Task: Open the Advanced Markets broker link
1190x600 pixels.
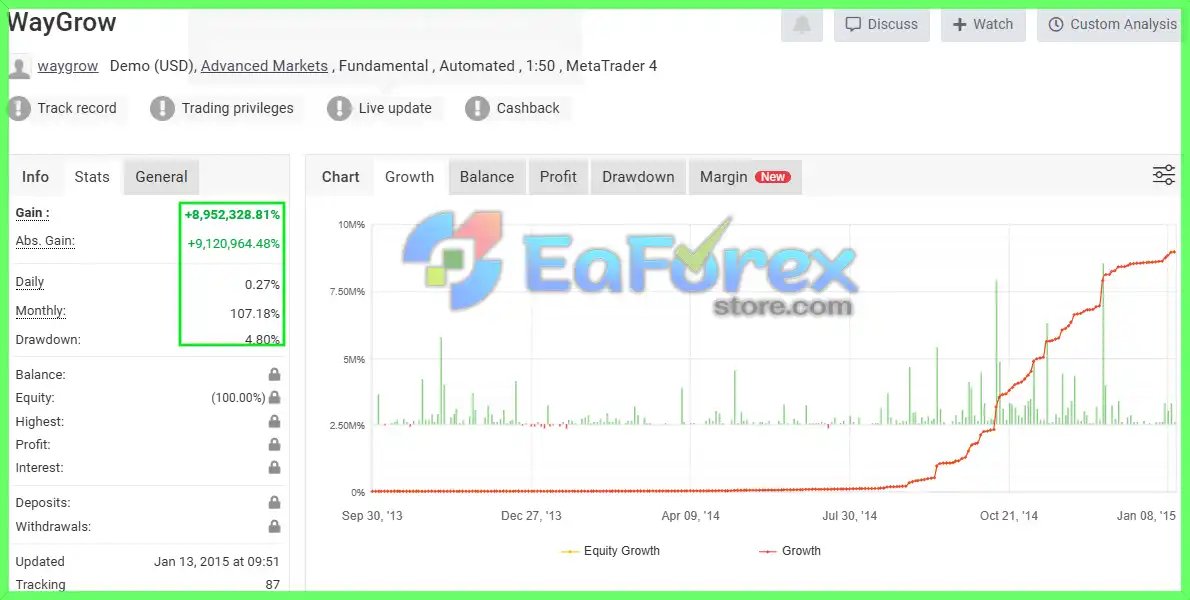Action: click(x=264, y=66)
